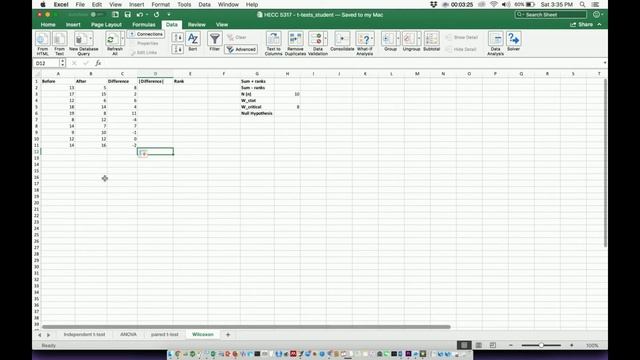640x360 pixels.
Task: Click the Ungroup icon
Action: [x=409, y=39]
